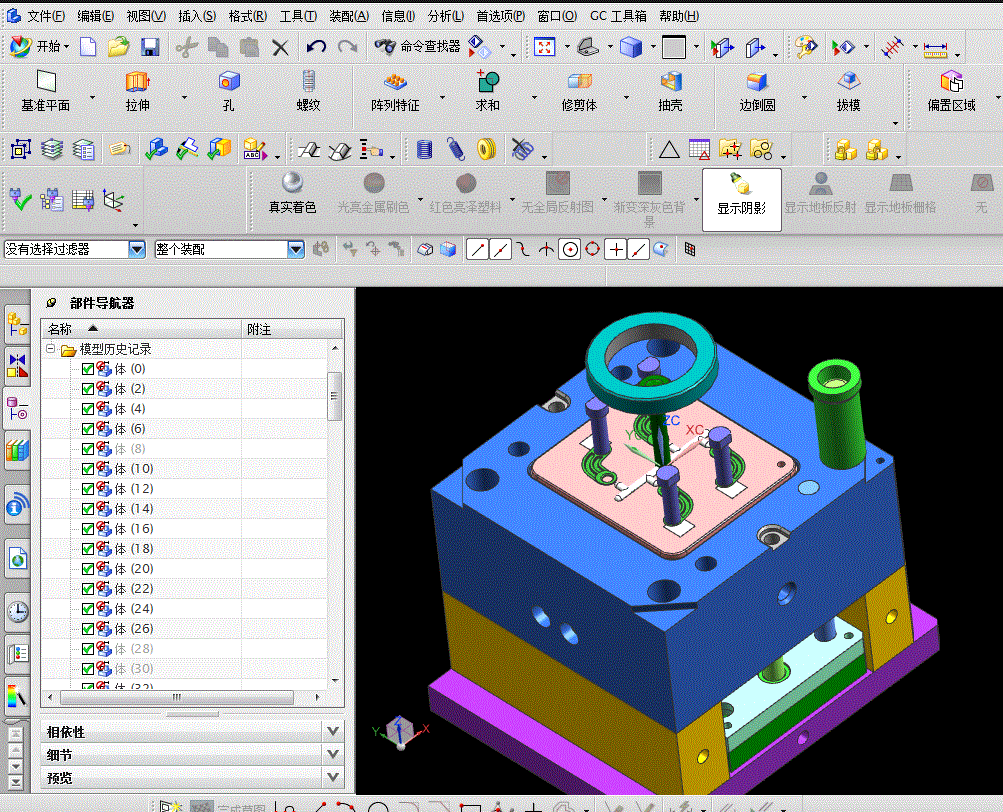The height and width of the screenshot is (812, 1003).
Task: Enable the greyed 体 (8) checkbox
Action: (88, 449)
